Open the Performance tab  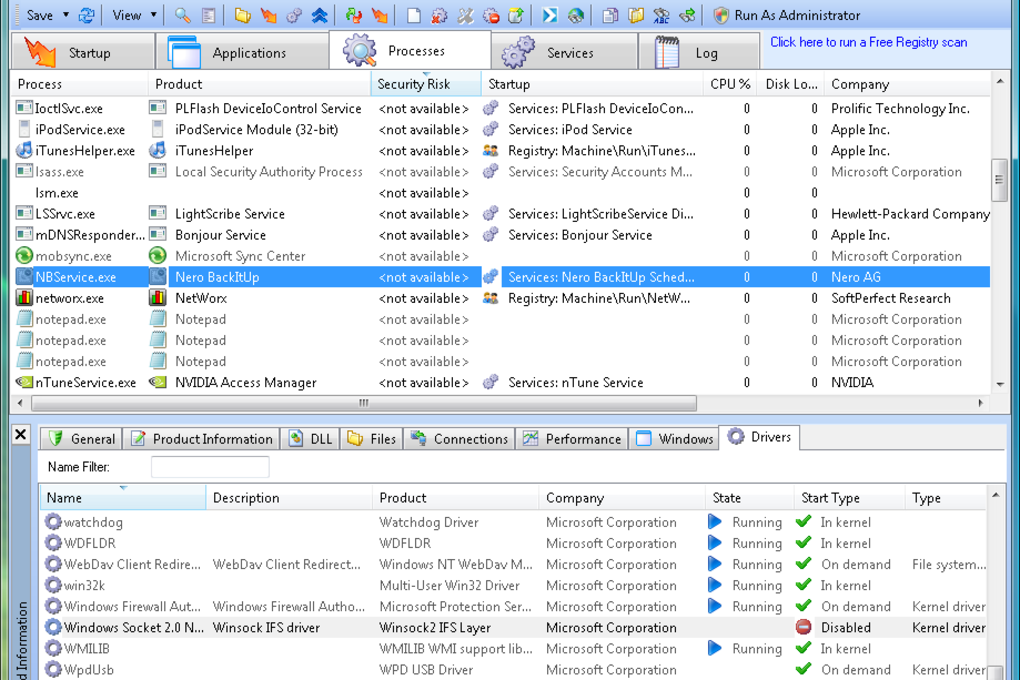(x=572, y=439)
